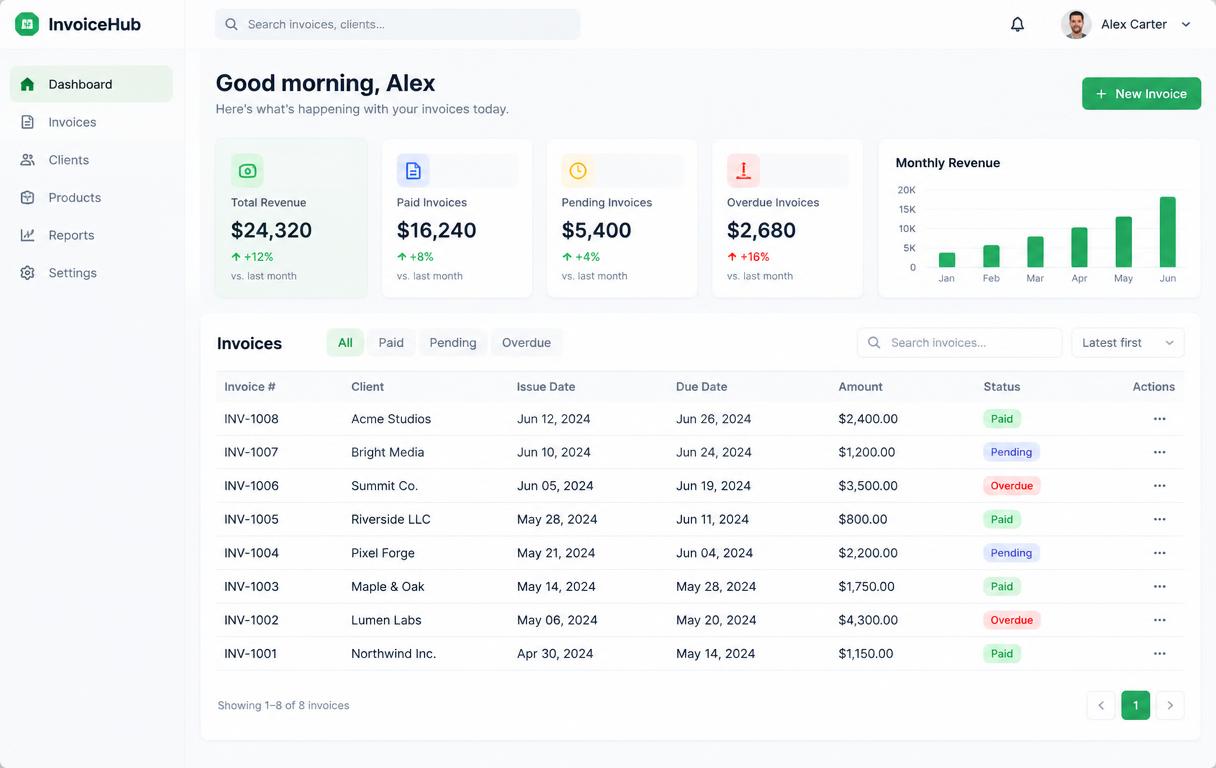Click the Jan bar in Monthly Revenue chart
The width and height of the screenshot is (1216, 768).
point(947,260)
